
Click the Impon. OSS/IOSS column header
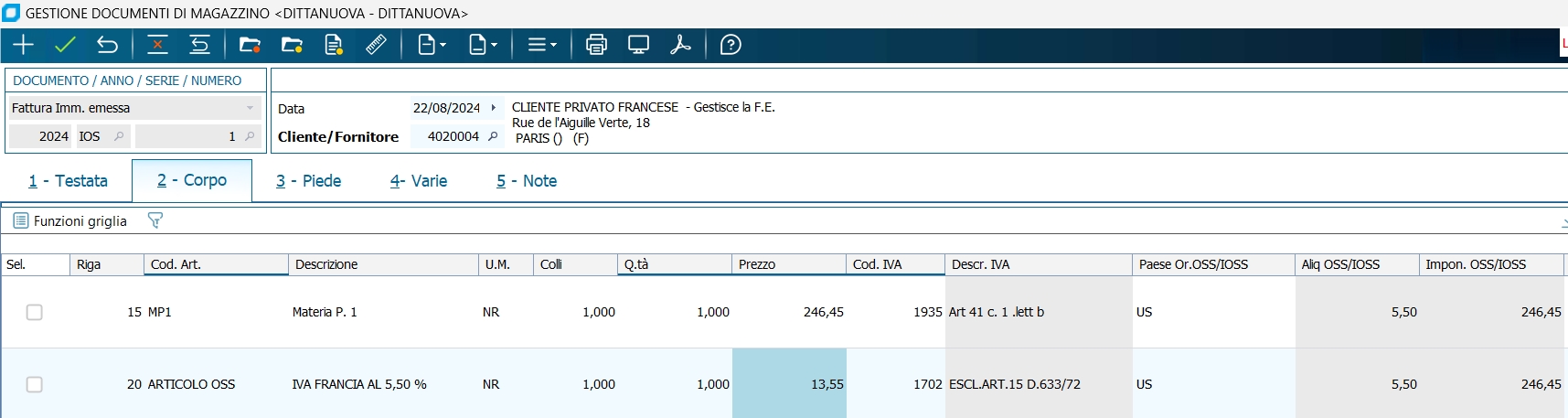point(1492,264)
